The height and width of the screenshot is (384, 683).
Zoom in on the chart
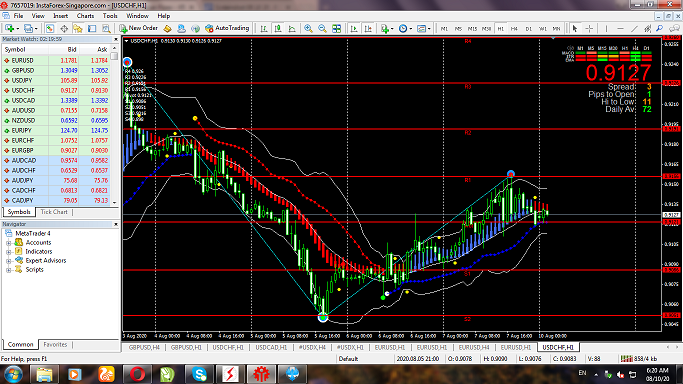click(308, 28)
